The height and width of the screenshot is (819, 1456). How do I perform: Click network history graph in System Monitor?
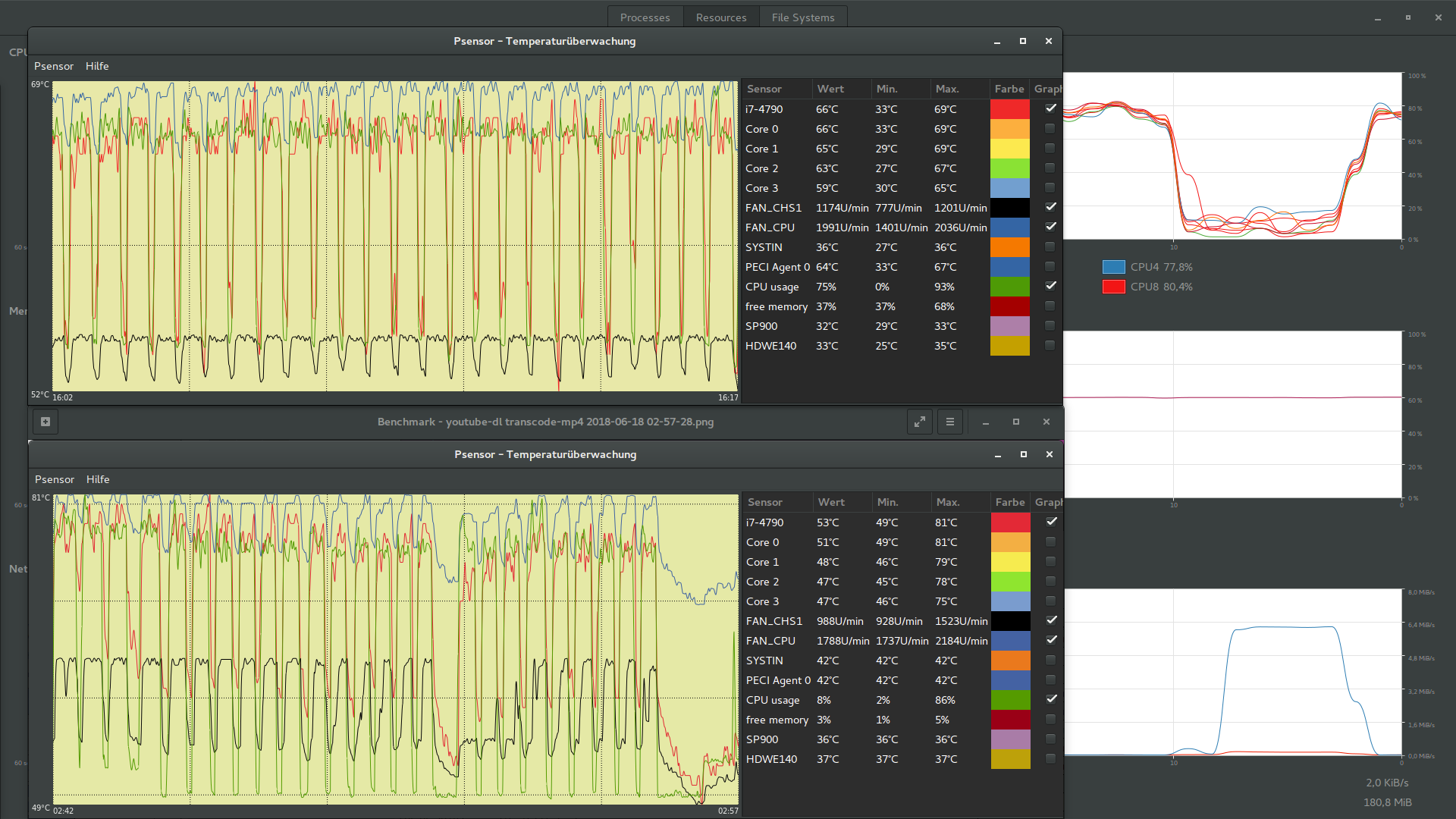1232,672
